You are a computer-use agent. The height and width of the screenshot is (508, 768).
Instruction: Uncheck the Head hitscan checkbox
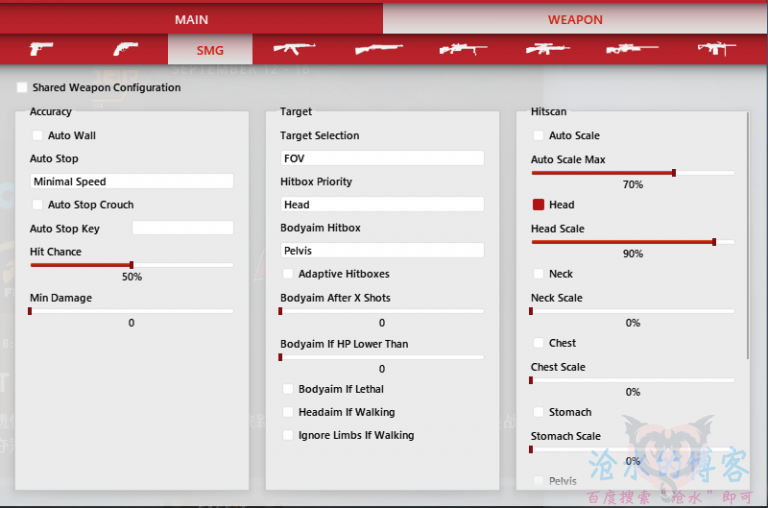538,205
